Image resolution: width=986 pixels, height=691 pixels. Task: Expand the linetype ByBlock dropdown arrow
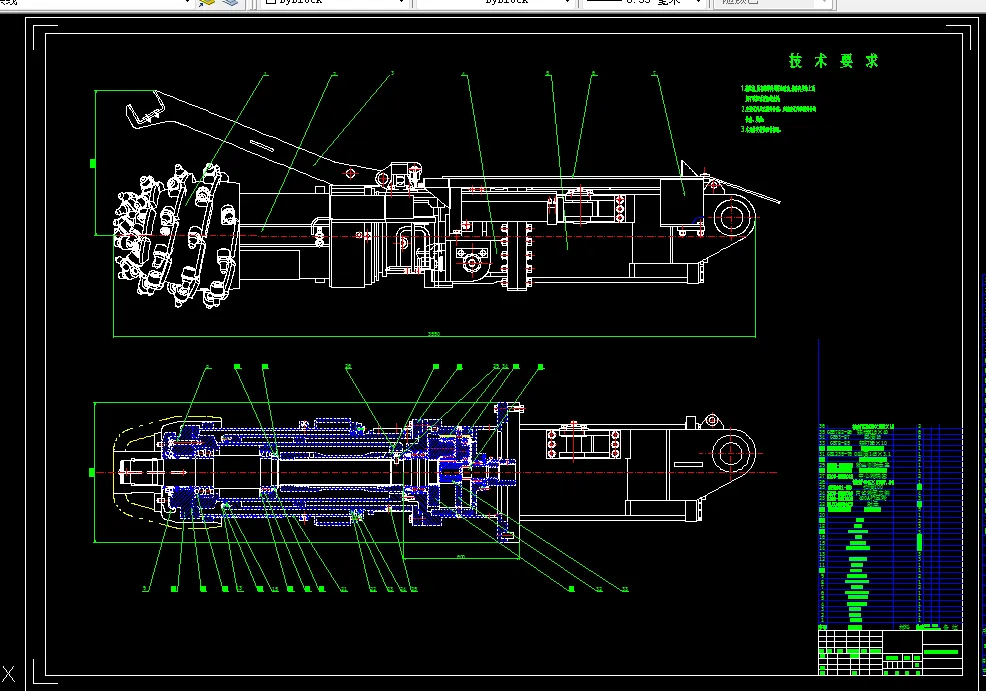(567, 3)
